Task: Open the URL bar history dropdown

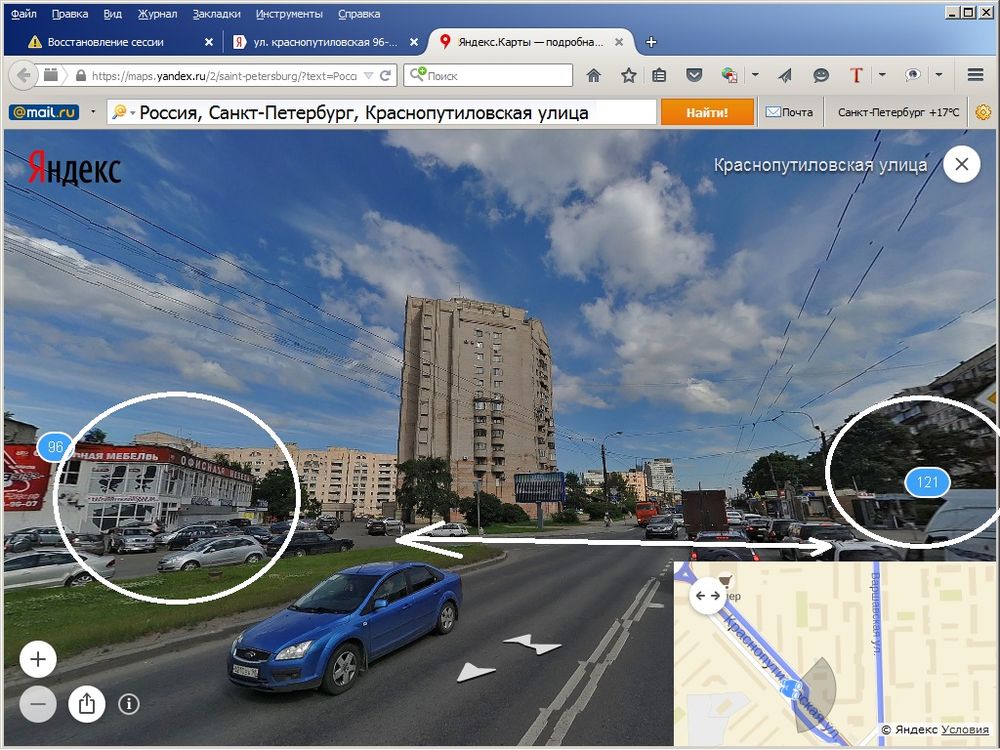Action: [368, 76]
